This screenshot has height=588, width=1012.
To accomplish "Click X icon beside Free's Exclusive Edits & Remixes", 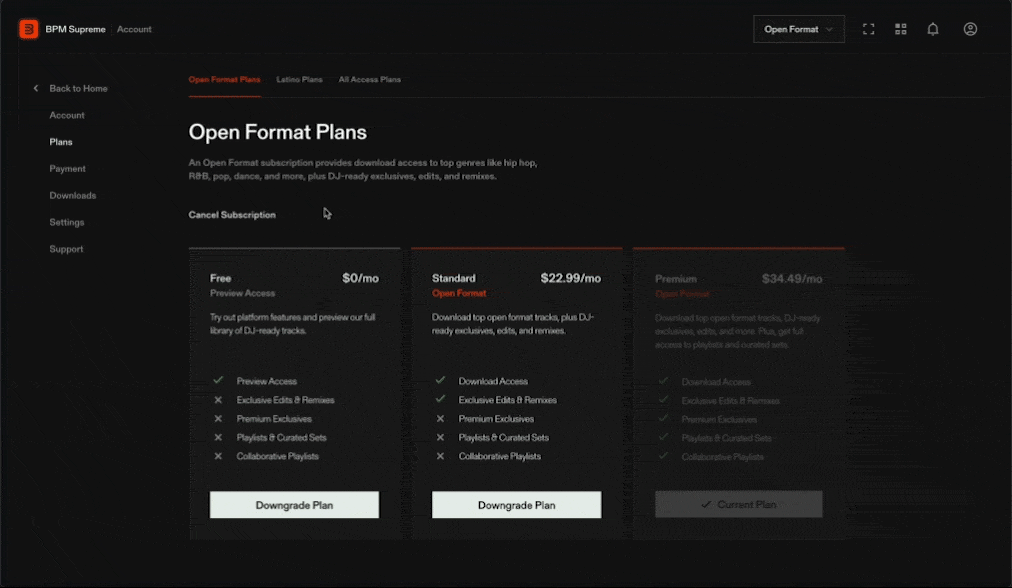I will [218, 400].
